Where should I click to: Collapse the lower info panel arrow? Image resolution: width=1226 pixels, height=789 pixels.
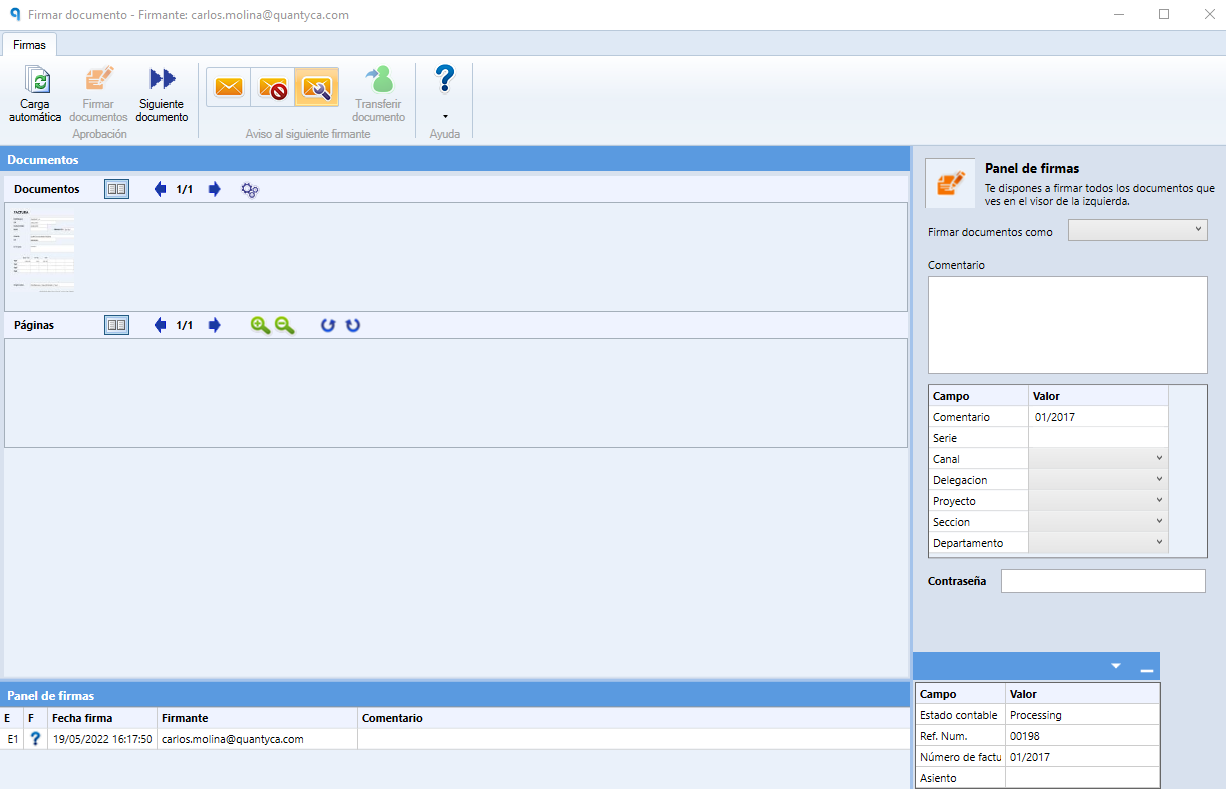1116,666
